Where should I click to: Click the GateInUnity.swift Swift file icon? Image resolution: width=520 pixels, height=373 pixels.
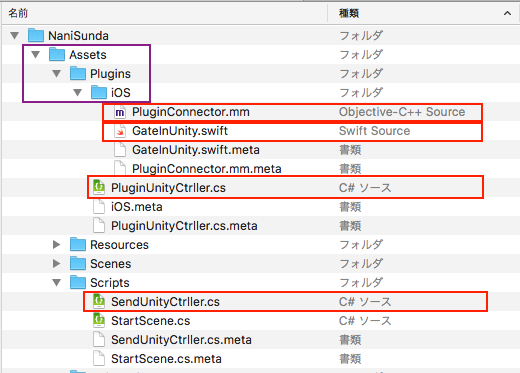coord(120,131)
